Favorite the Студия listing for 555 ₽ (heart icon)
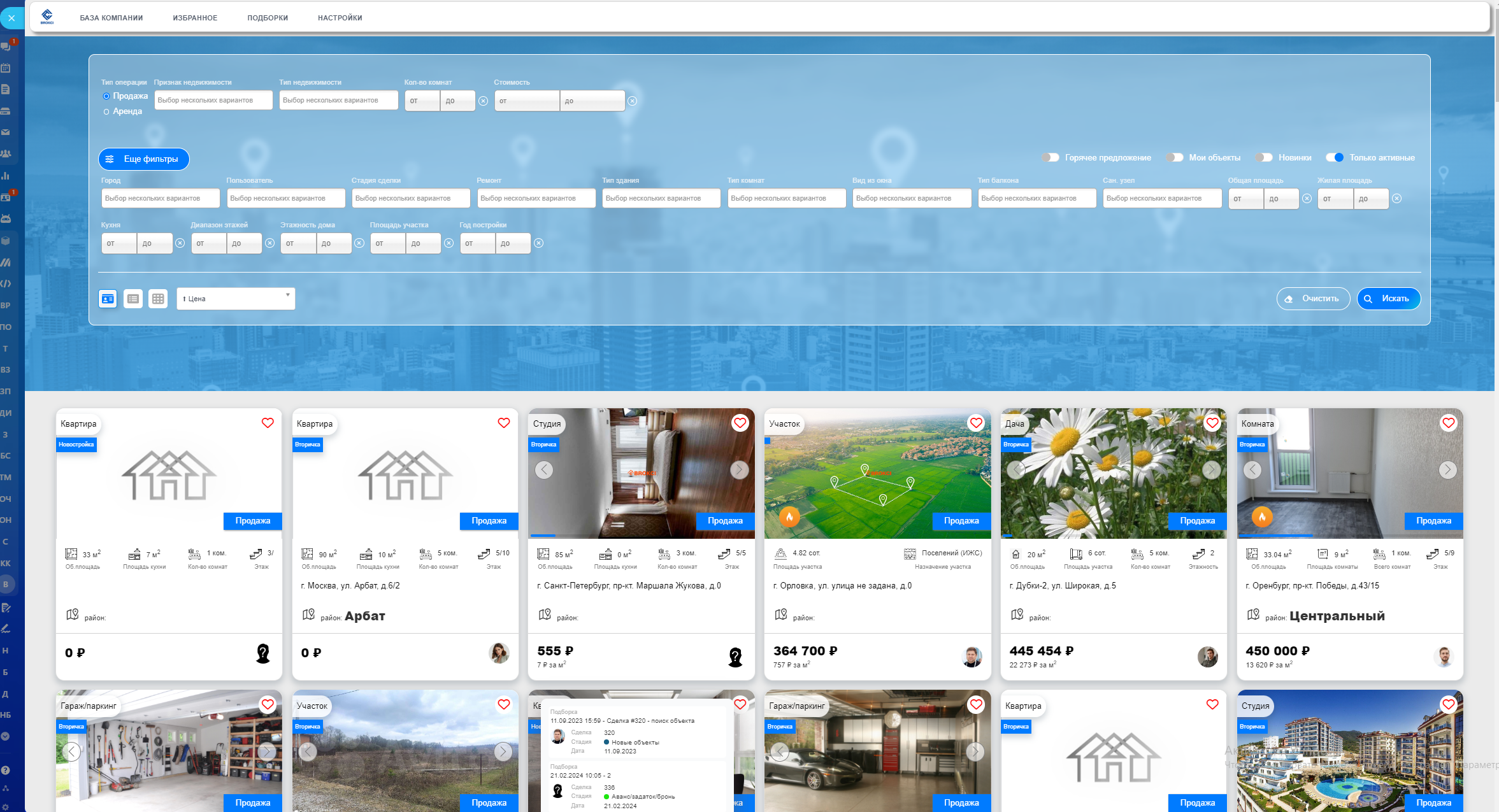The width and height of the screenshot is (1499, 812). coord(740,423)
